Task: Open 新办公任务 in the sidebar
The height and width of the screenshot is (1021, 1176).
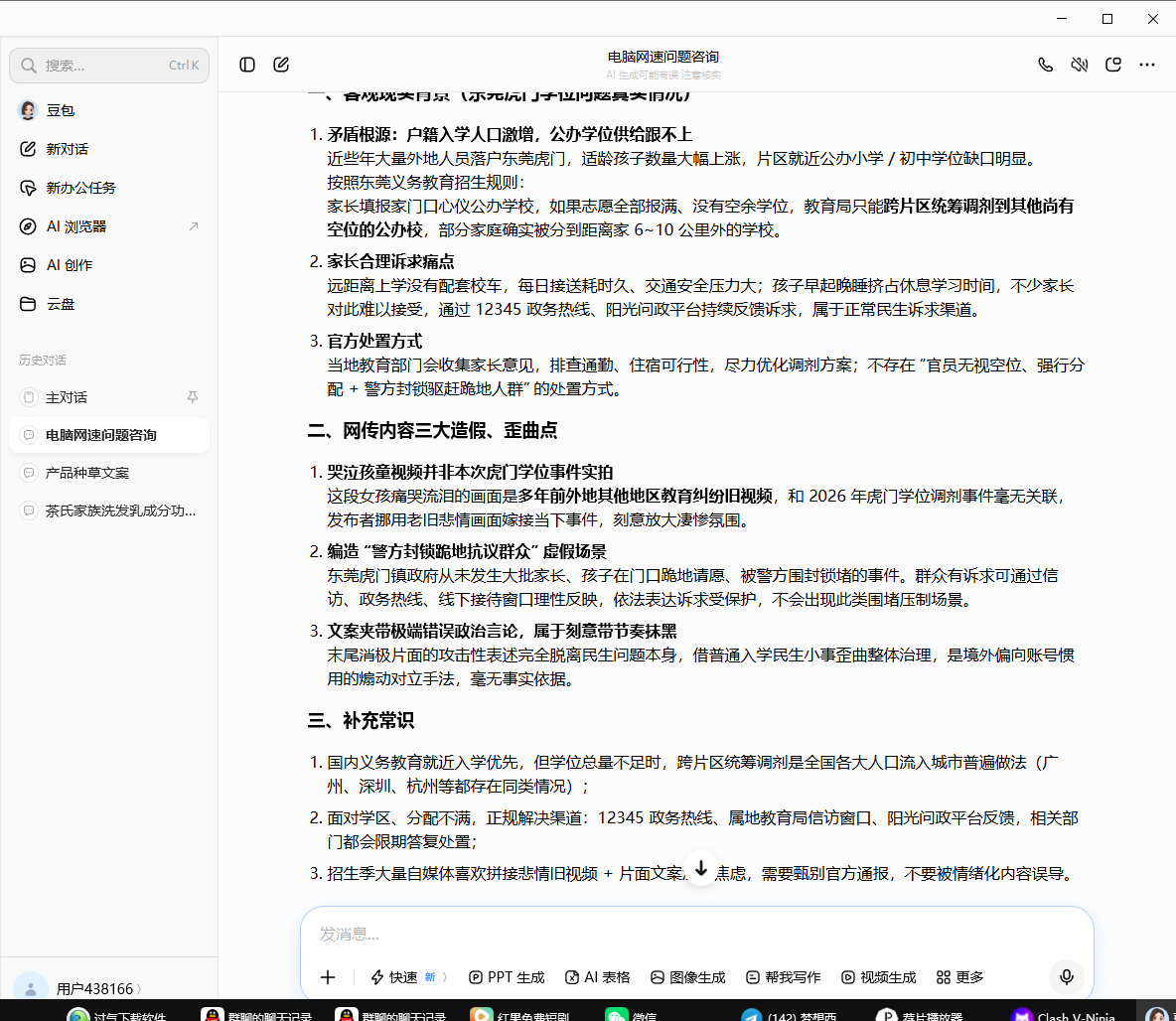Action: tap(108, 188)
